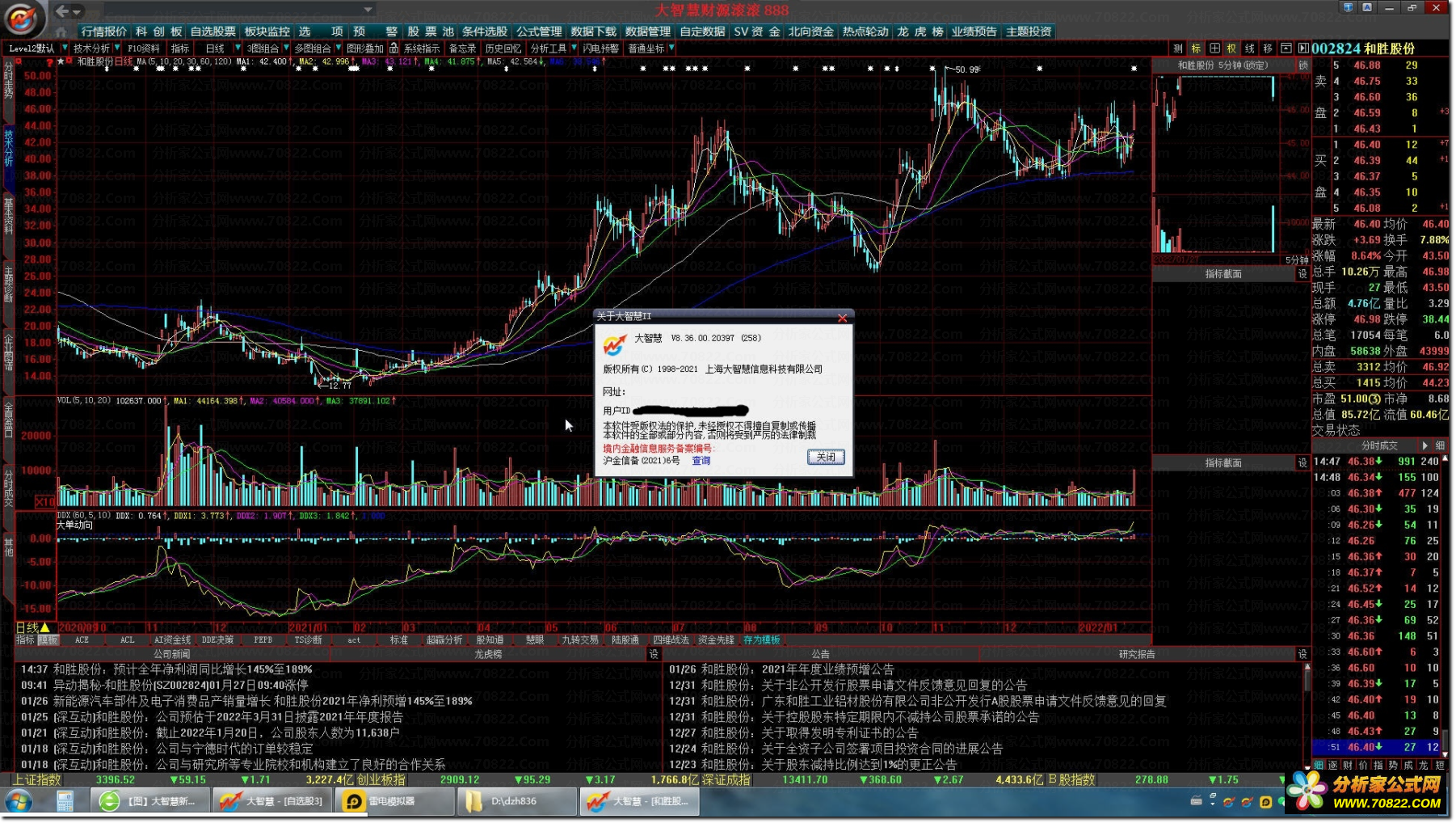1456x823 pixels.
Task: Open the history dropdown beside the back arrow
Action: tap(78, 11)
